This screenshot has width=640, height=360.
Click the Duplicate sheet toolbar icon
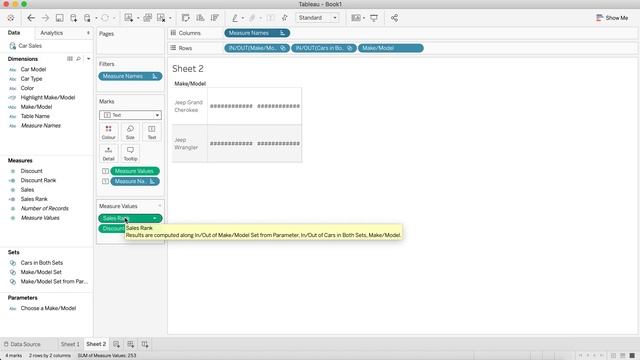pyautogui.click(x=147, y=18)
